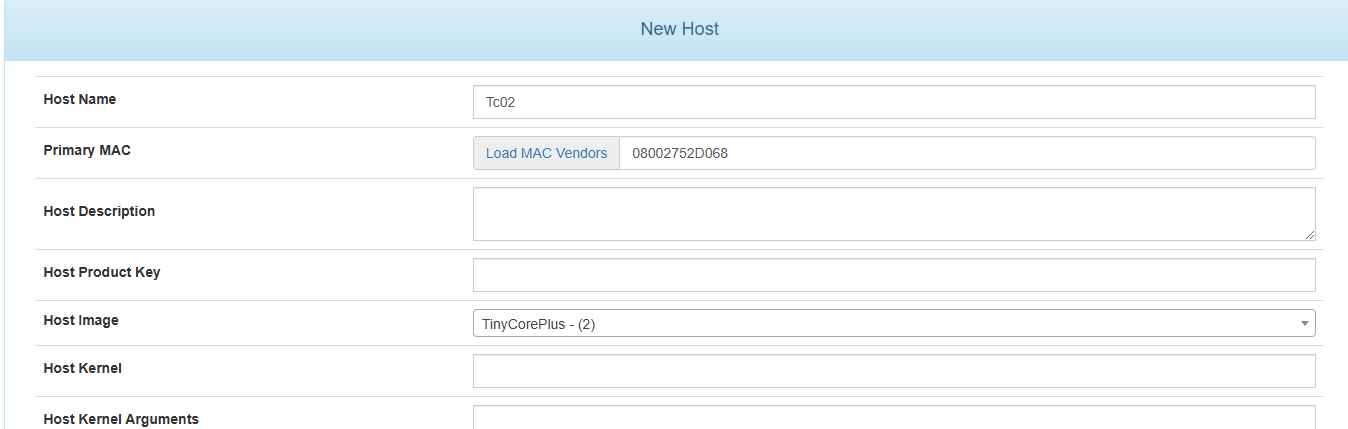Click the "Host Image" label
The height and width of the screenshot is (429, 1348).
tap(81, 320)
